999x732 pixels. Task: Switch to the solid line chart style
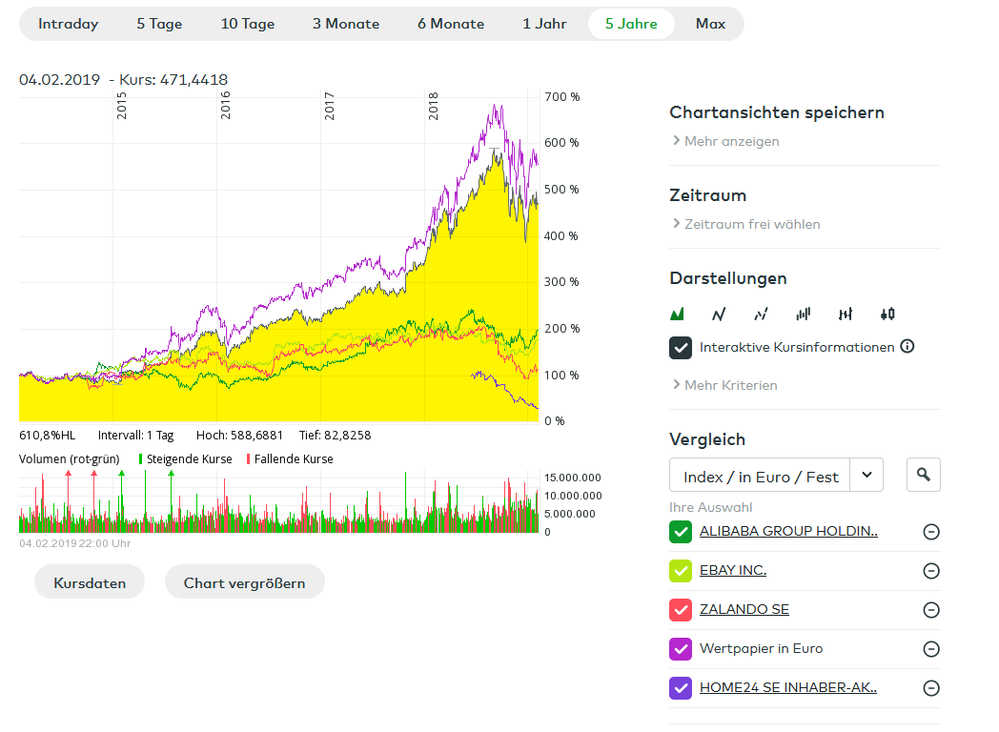(x=718, y=314)
